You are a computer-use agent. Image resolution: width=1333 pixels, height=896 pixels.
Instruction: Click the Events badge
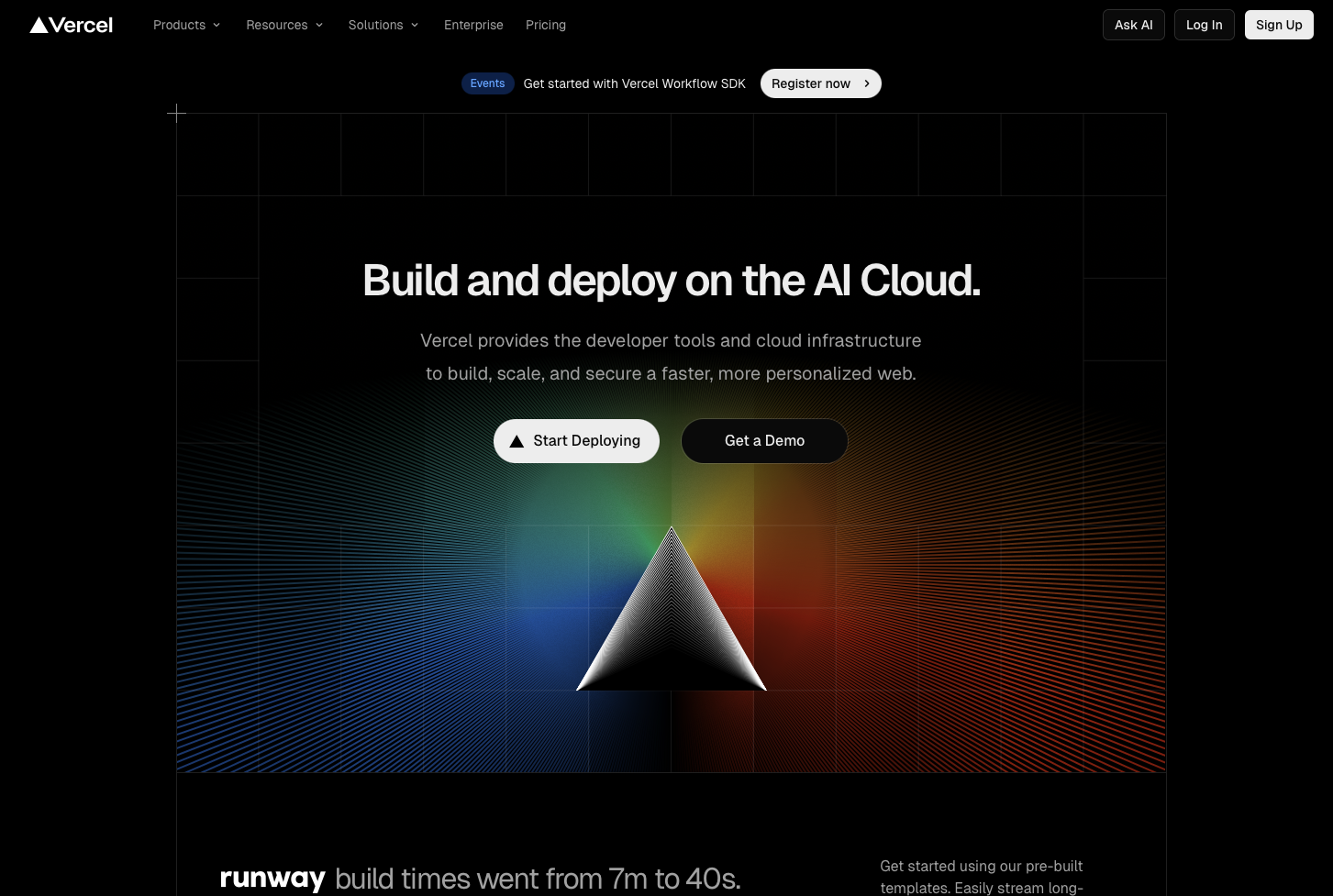click(487, 83)
